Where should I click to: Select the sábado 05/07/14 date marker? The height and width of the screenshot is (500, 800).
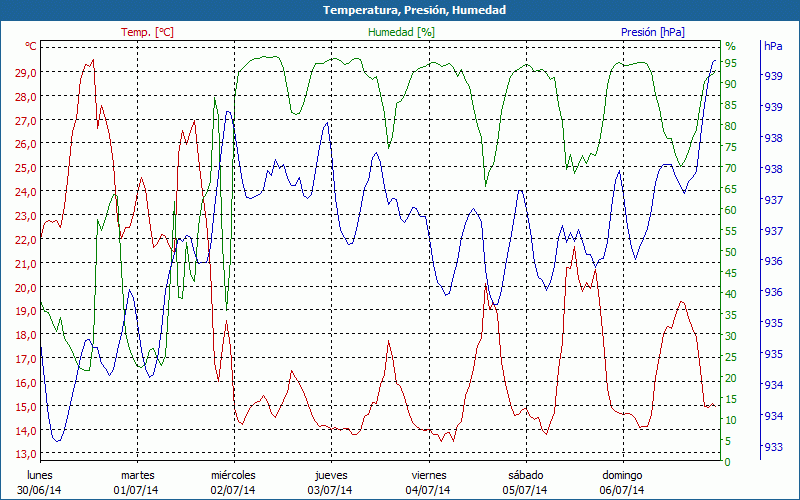pyautogui.click(x=525, y=482)
